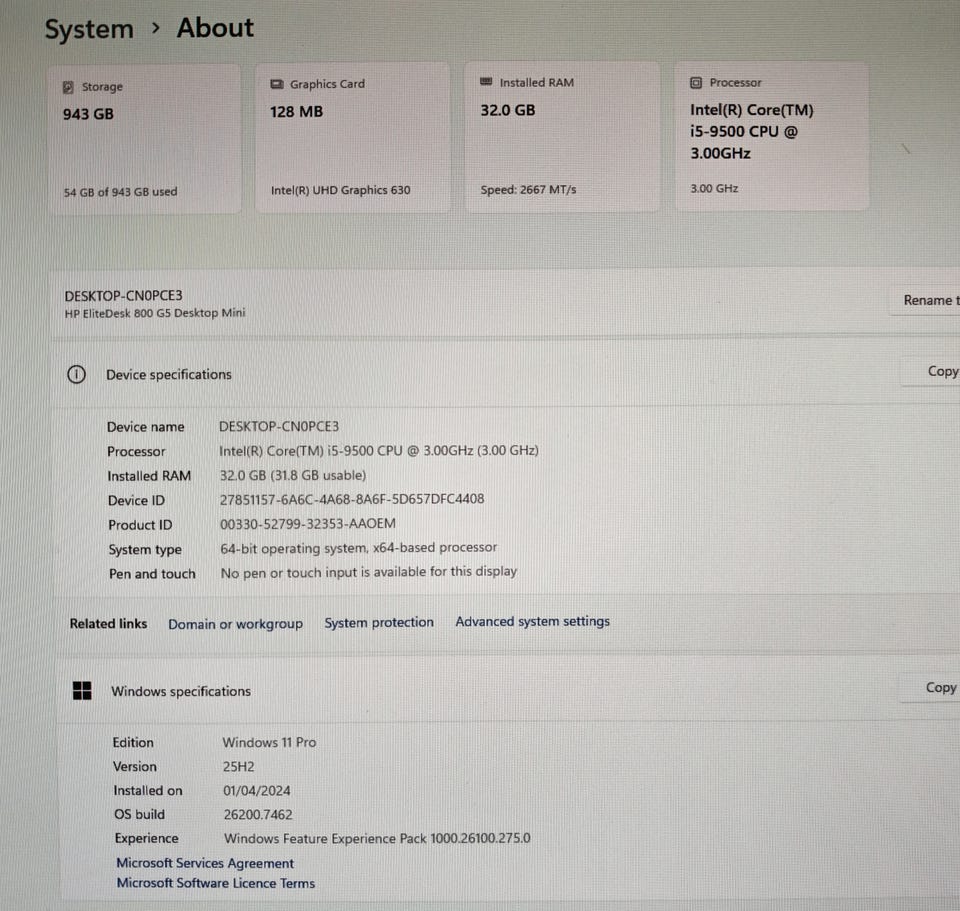960x911 pixels.
Task: Click 'Intel(R) UHD Graphics 630' text
Action: 340,190
